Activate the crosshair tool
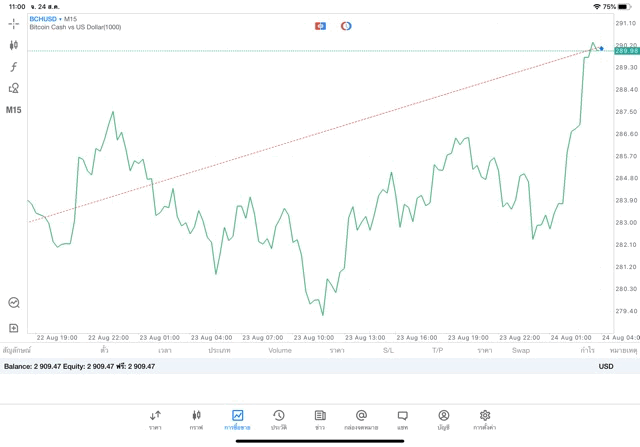The height and width of the screenshot is (447, 640). pyautogui.click(x=14, y=23)
